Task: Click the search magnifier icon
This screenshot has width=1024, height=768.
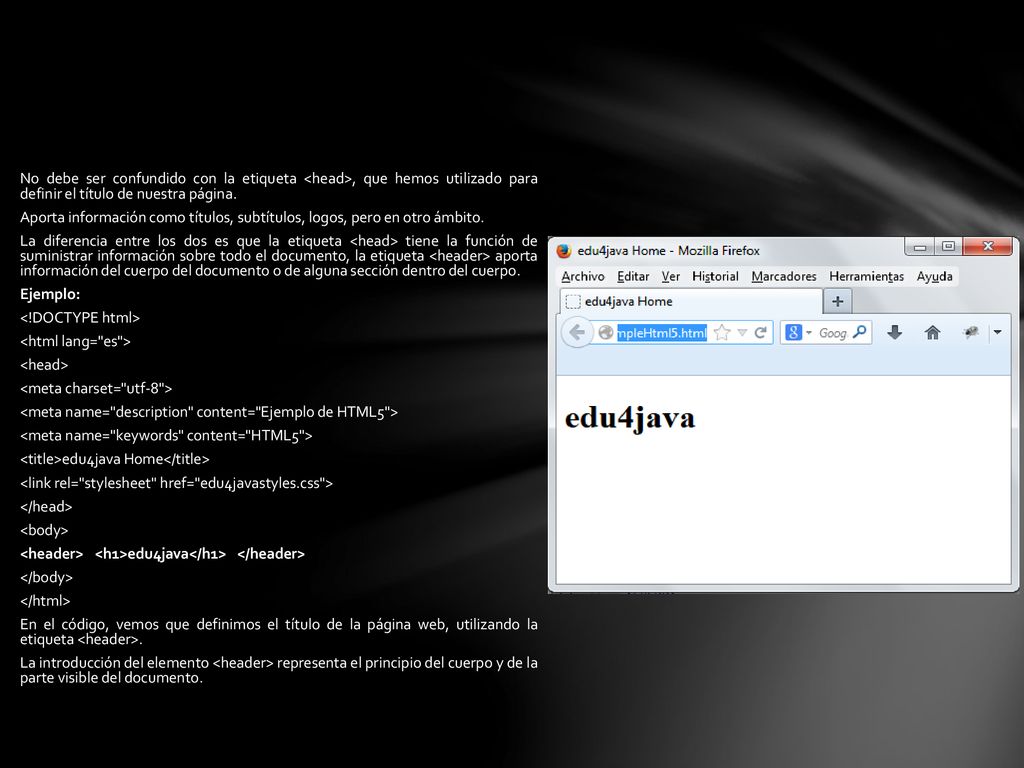Action: tap(859, 332)
